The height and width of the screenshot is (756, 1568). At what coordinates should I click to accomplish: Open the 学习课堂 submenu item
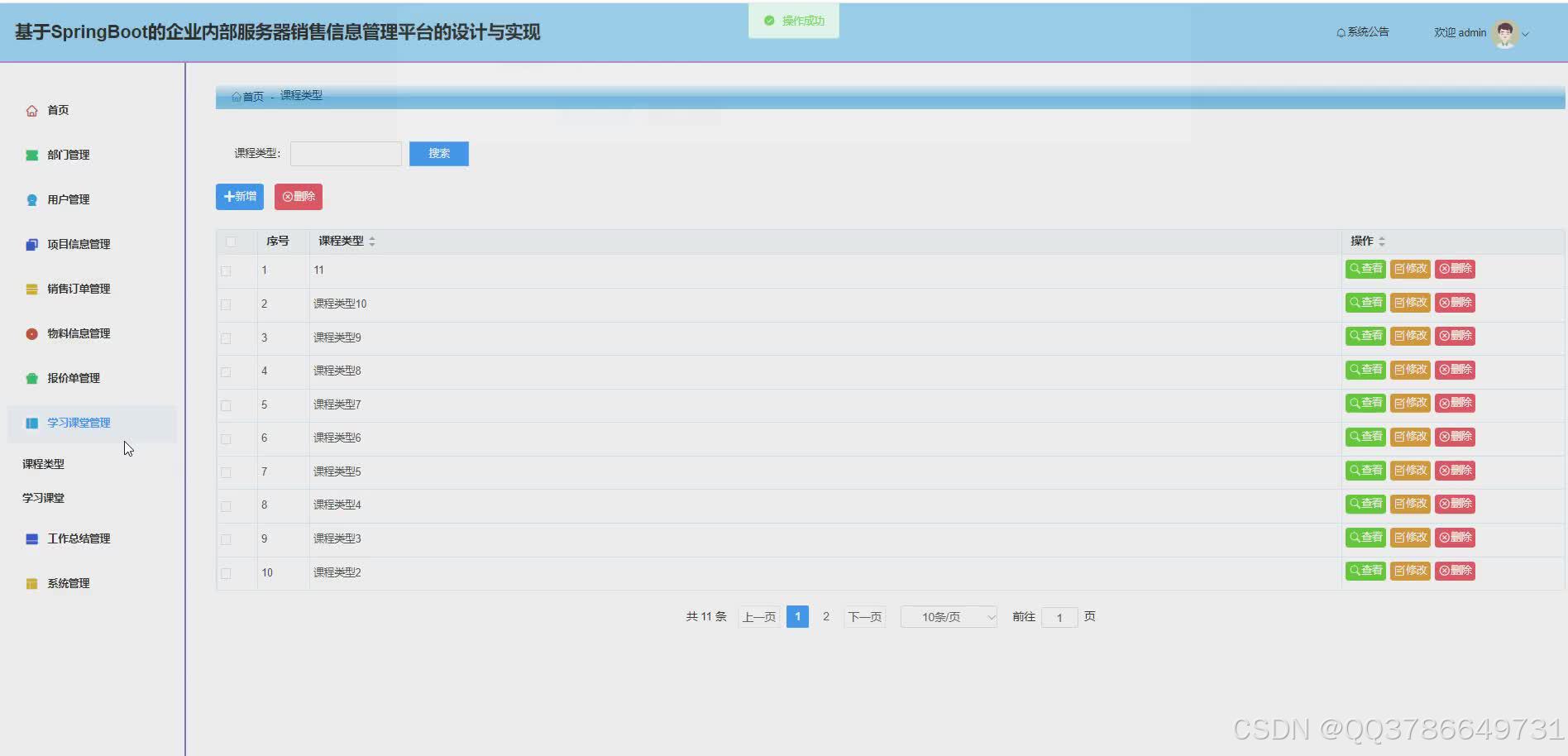click(x=44, y=499)
